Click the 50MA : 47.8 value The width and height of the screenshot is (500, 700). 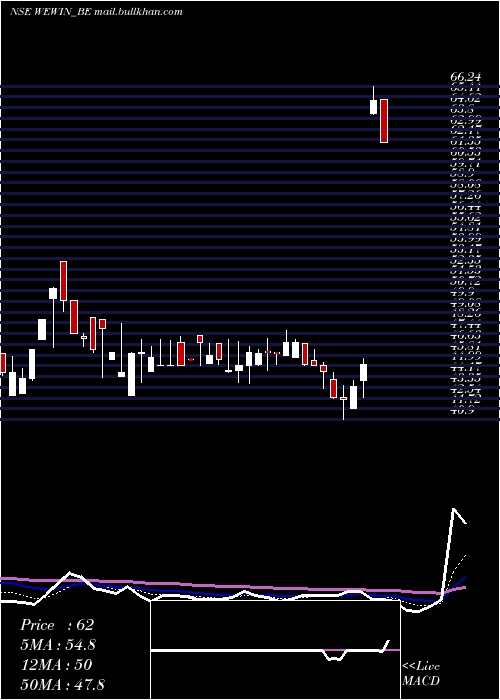(62, 684)
